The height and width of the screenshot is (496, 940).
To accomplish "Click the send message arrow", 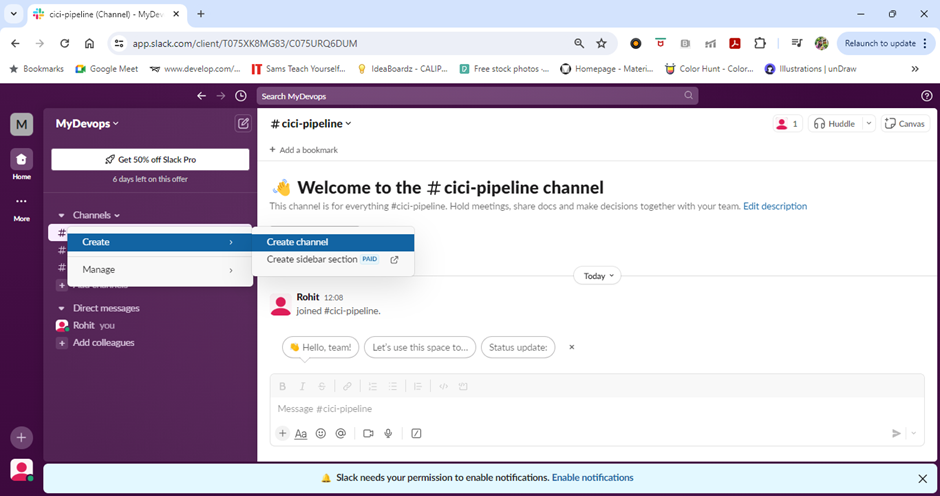I will click(896, 433).
